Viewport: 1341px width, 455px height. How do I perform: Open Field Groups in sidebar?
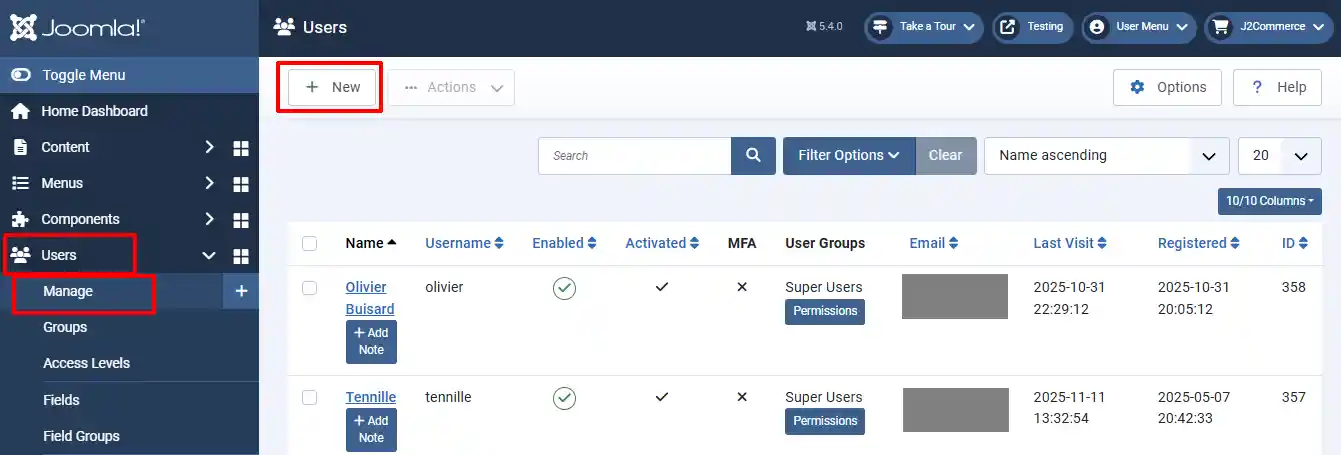81,436
